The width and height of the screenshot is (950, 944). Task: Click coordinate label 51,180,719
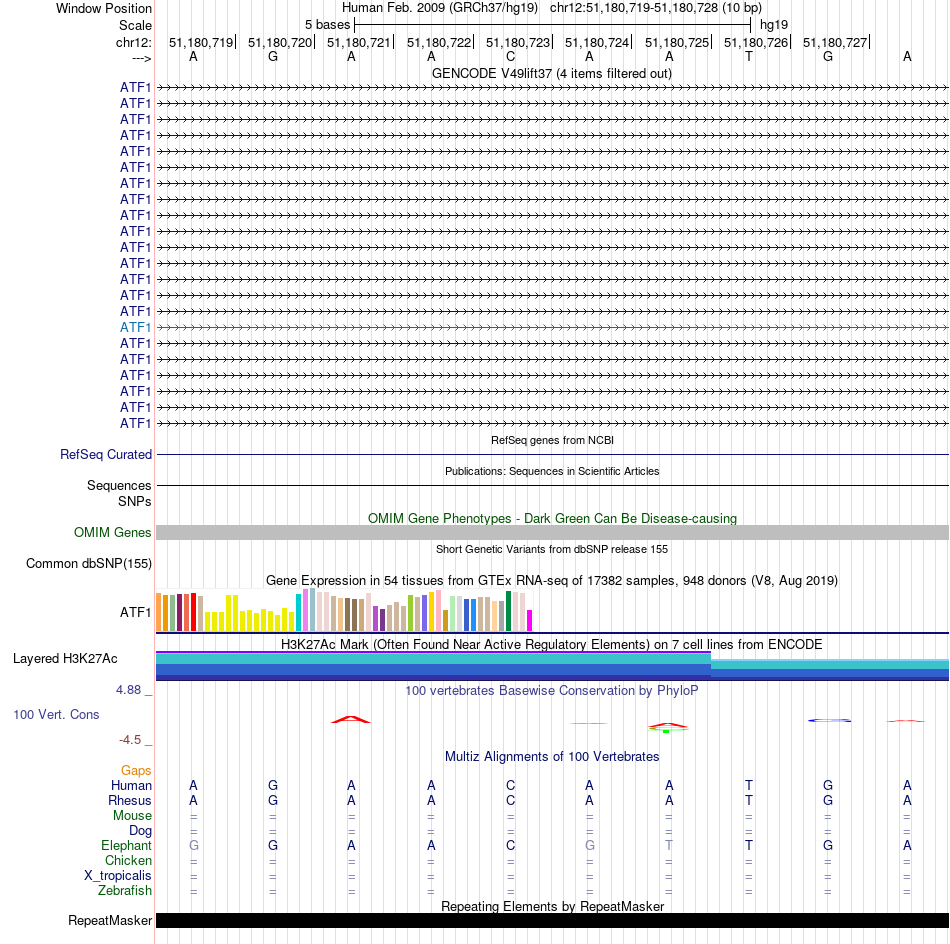point(201,42)
